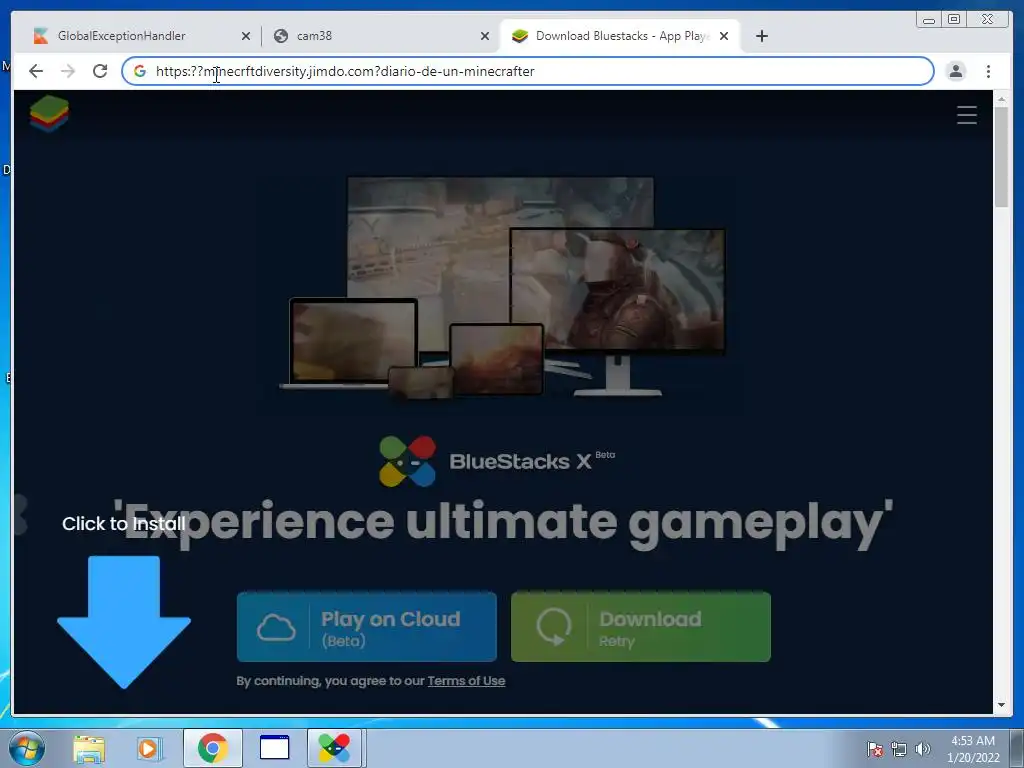Image resolution: width=1024 pixels, height=768 pixels.
Task: Click the BlueStacks X Beta logo
Action: coord(497,461)
